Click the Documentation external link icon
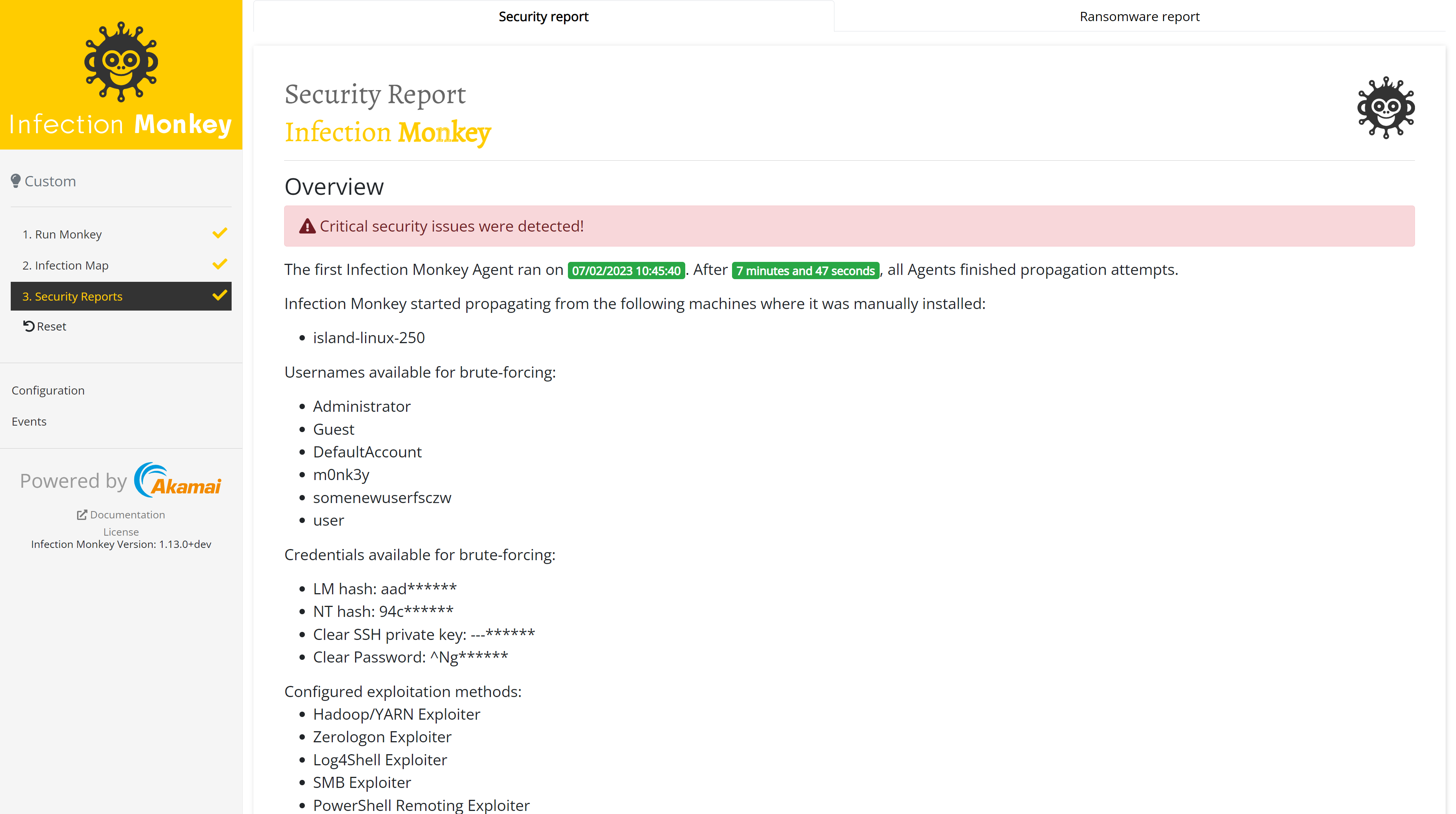 82,515
